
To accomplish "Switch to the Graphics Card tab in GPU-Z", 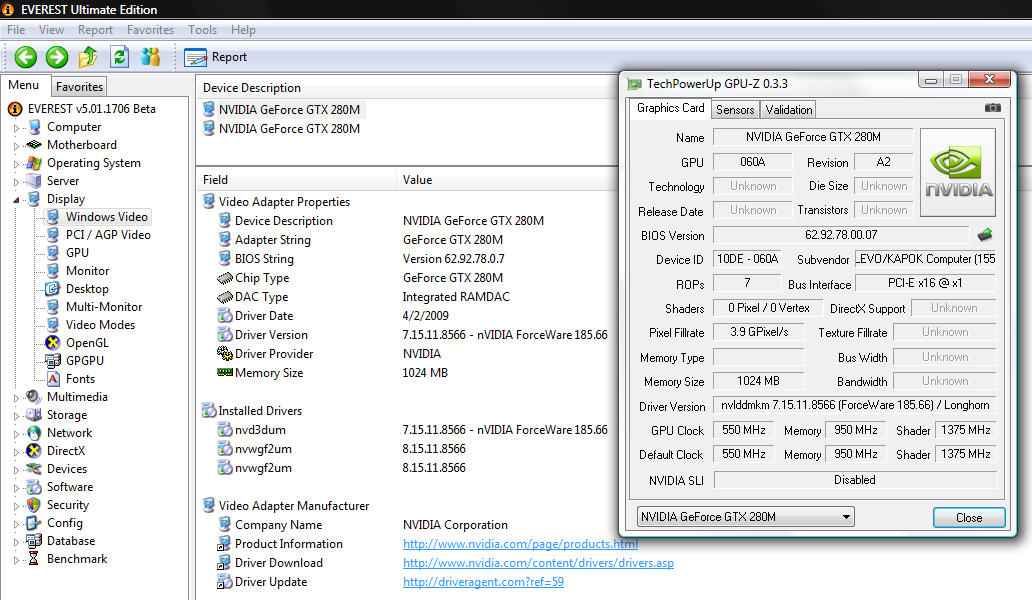I will (x=670, y=109).
